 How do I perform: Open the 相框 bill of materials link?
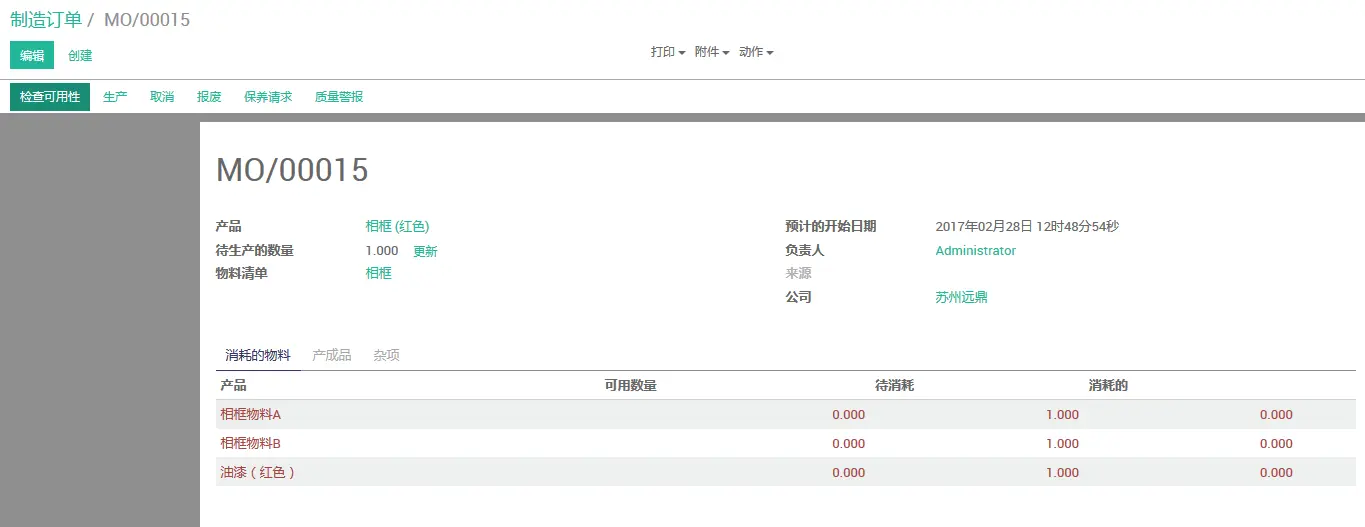(x=378, y=273)
